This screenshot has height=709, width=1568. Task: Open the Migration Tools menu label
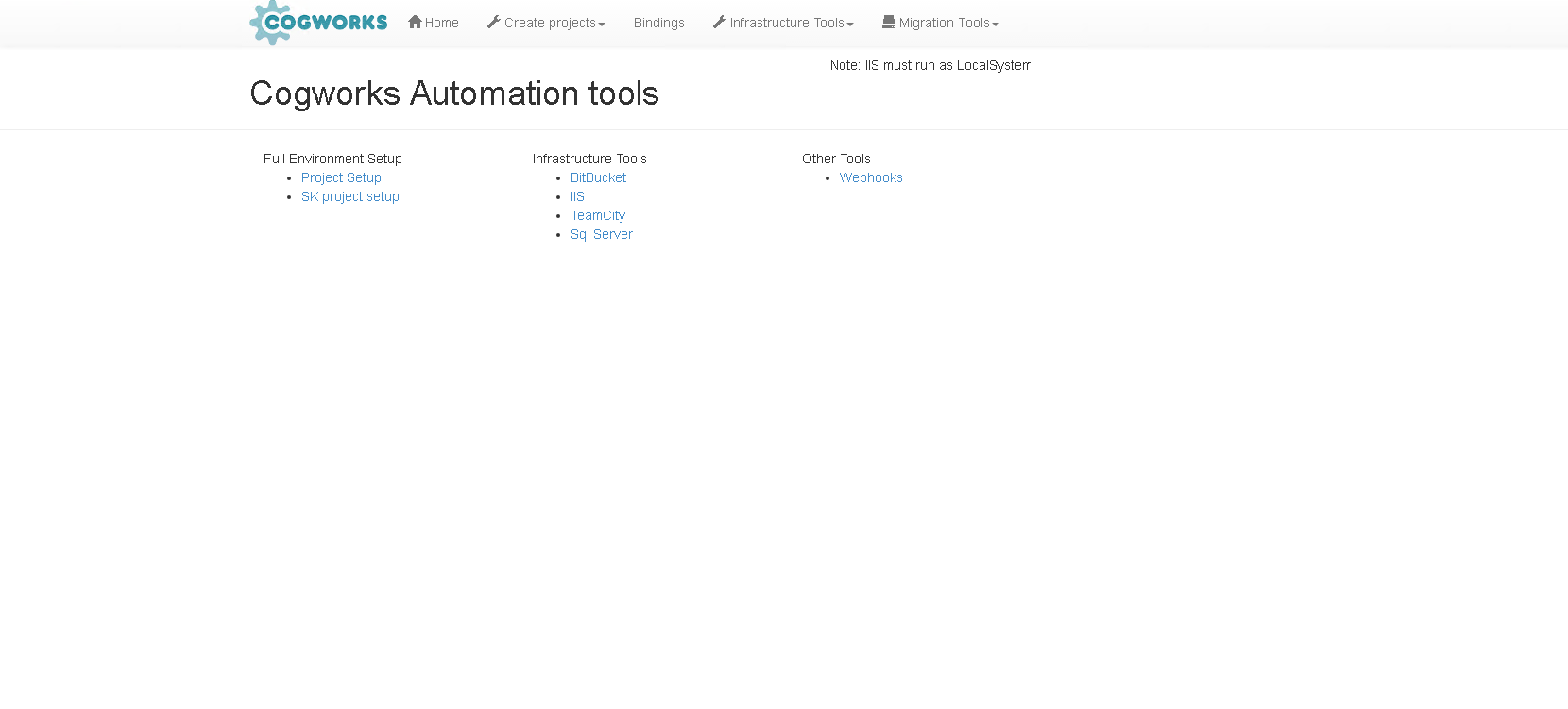click(945, 23)
